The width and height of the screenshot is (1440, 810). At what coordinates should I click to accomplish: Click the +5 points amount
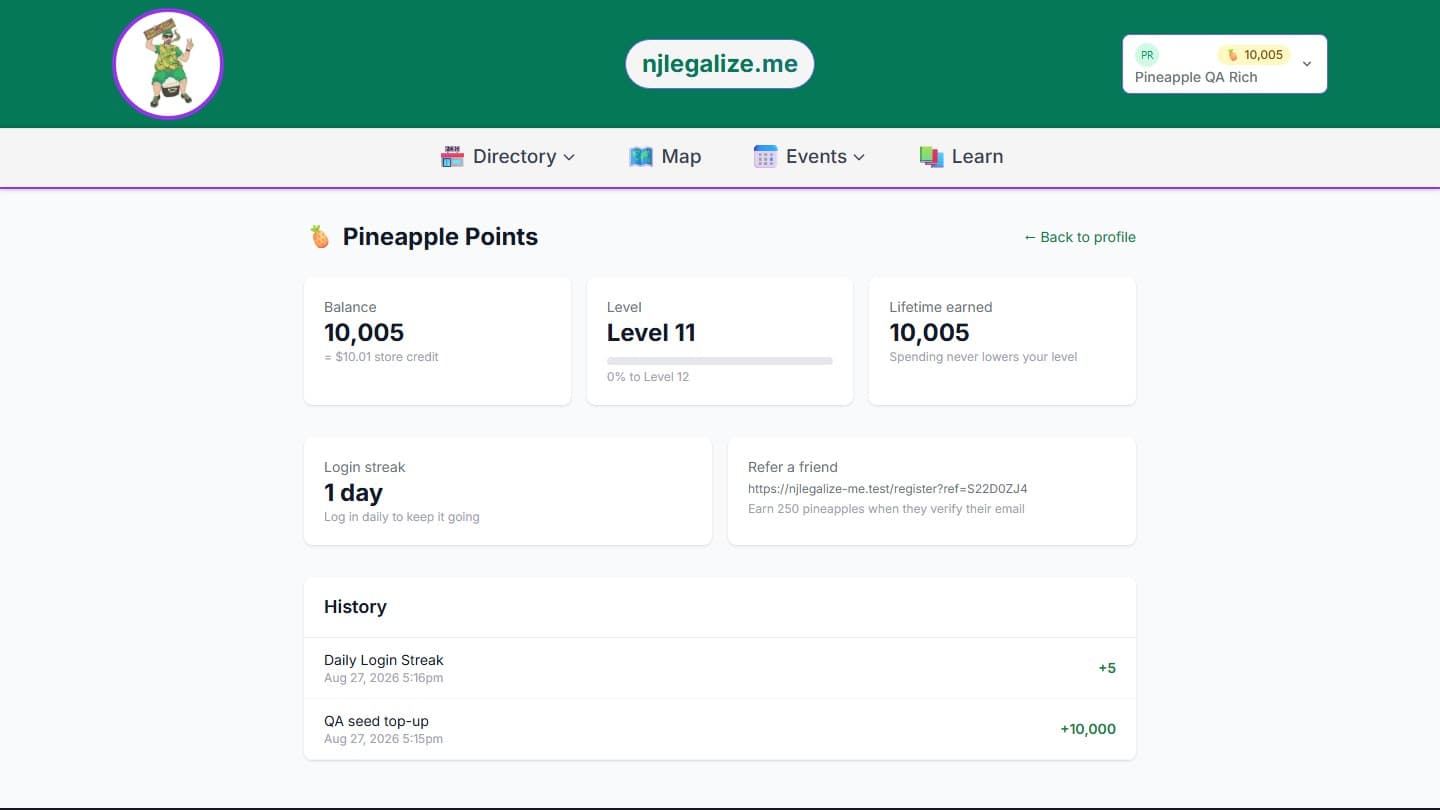click(1107, 668)
